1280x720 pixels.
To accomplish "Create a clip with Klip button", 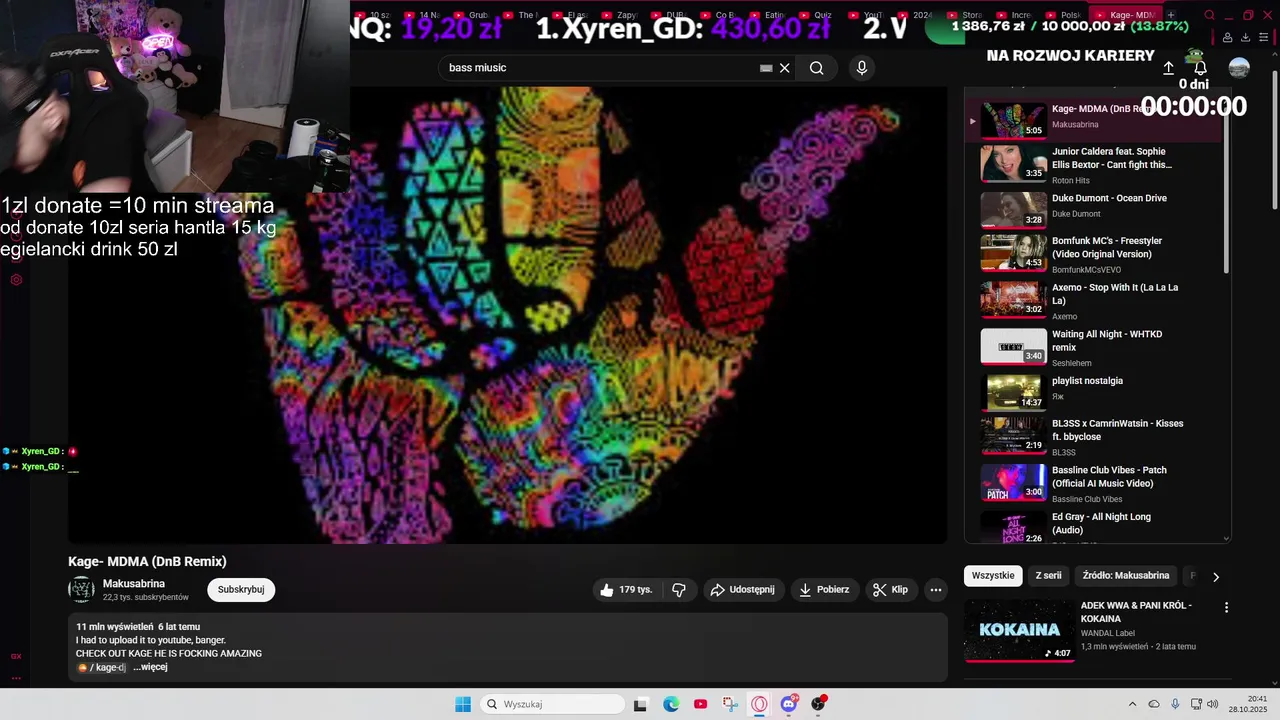I will pos(890,590).
